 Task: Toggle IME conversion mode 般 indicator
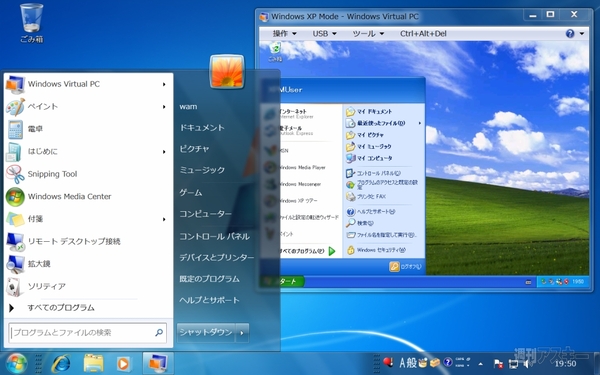(411, 362)
